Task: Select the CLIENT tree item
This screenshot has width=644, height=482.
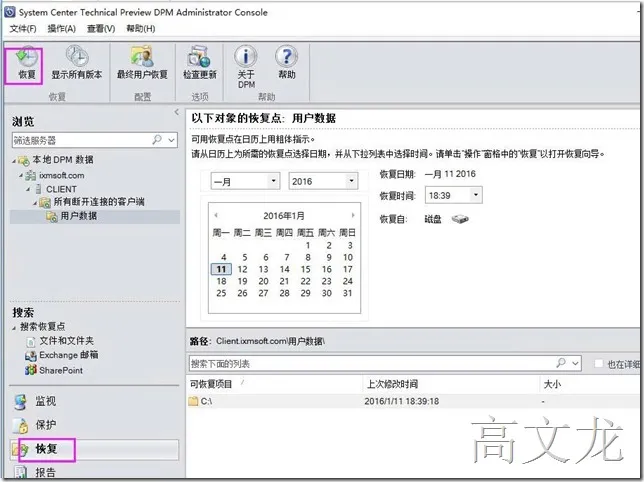Action: pyautogui.click(x=61, y=189)
